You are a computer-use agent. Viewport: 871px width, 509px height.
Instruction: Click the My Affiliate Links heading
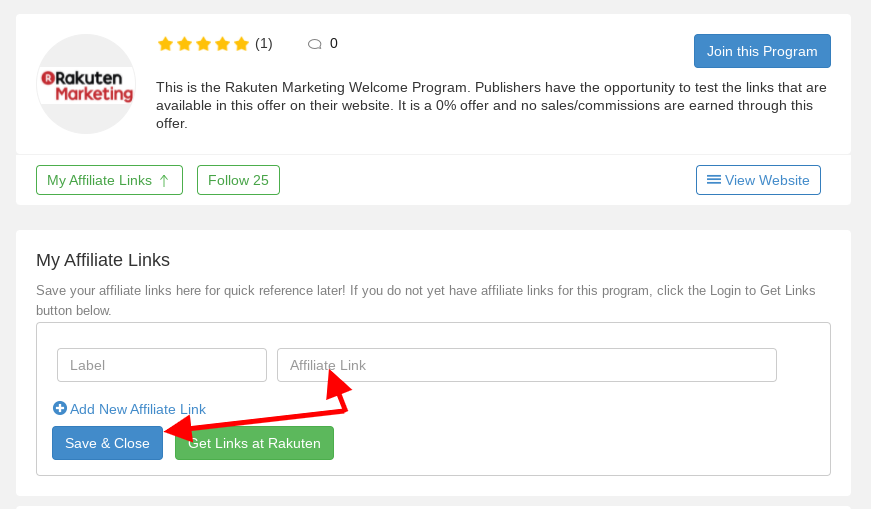click(x=103, y=260)
